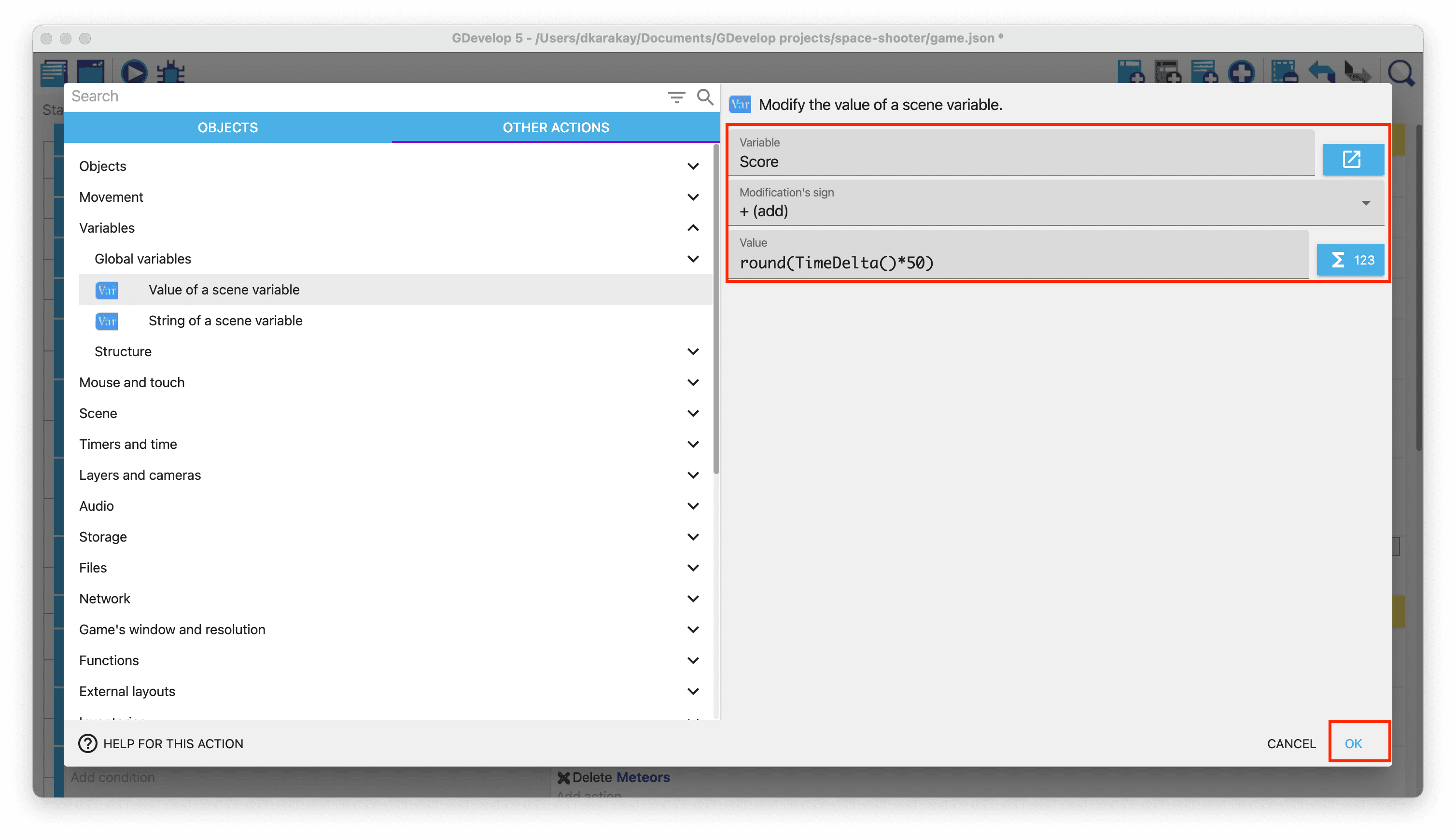Open Modification's sign dropdown
Screen dimensions: 1456x838
point(1055,203)
